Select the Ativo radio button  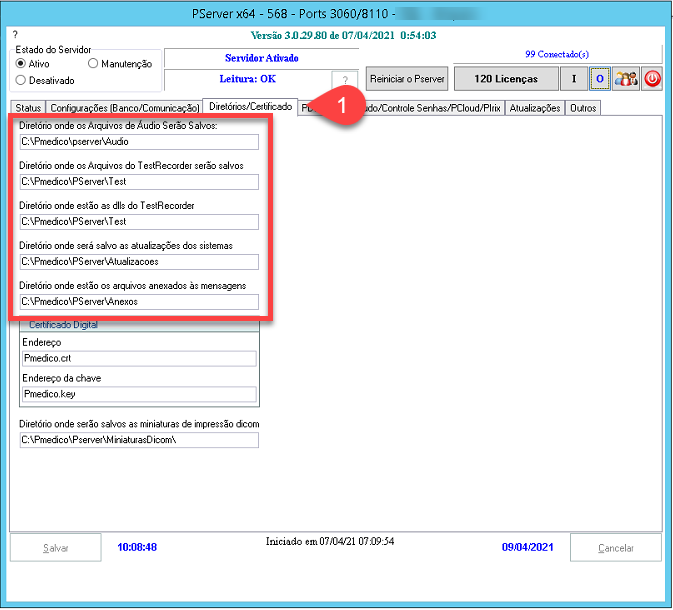tap(21, 64)
